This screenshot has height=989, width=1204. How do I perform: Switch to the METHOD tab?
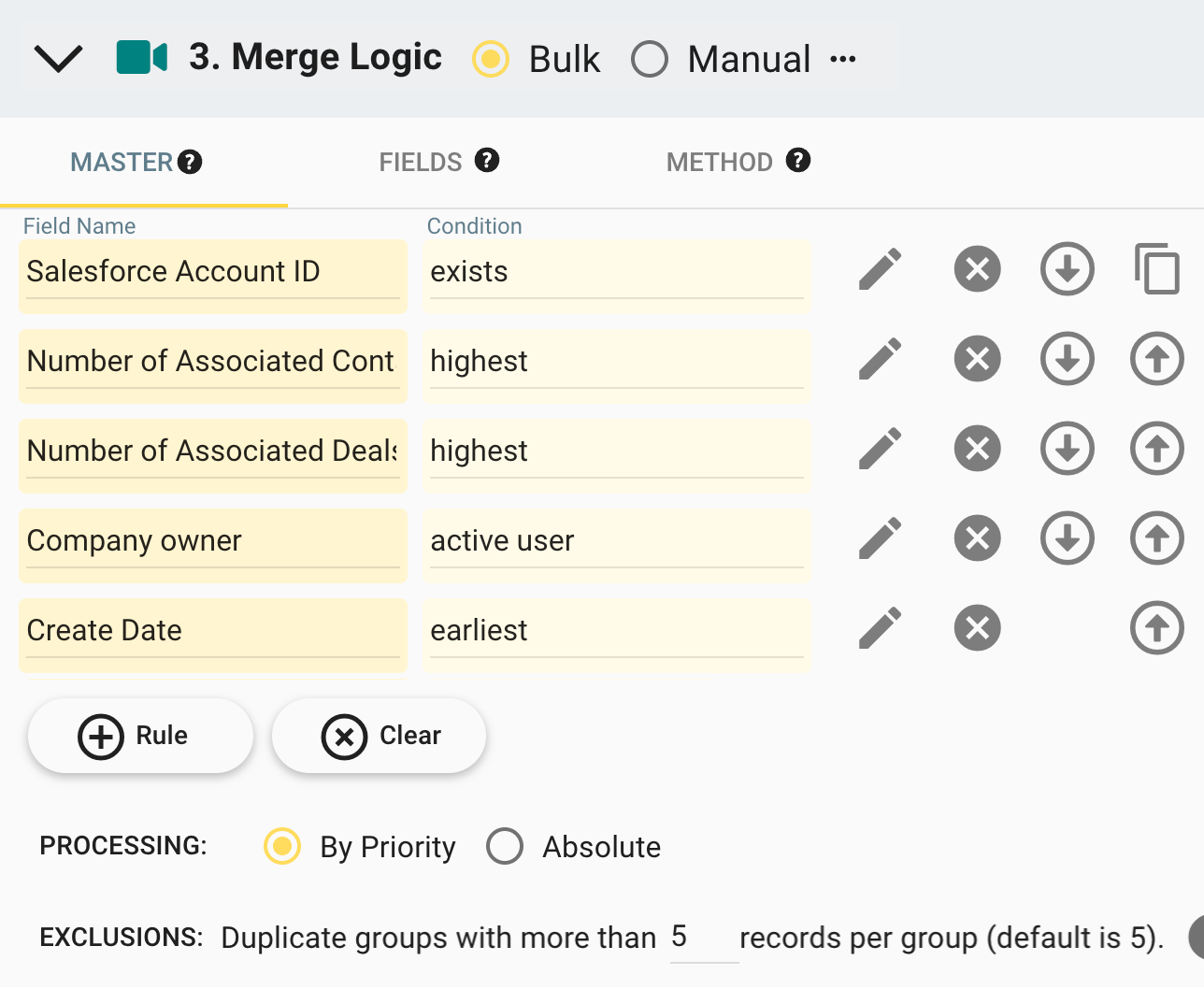pyautogui.click(x=720, y=161)
